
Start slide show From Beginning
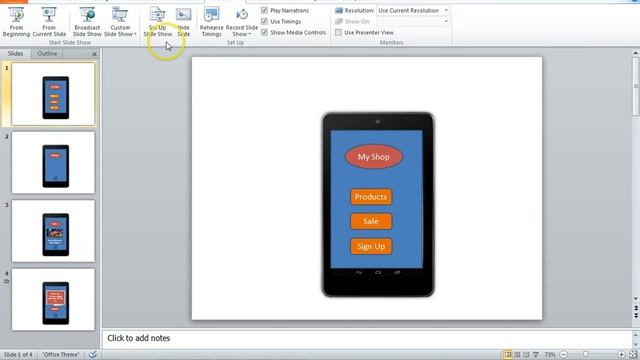(x=16, y=22)
